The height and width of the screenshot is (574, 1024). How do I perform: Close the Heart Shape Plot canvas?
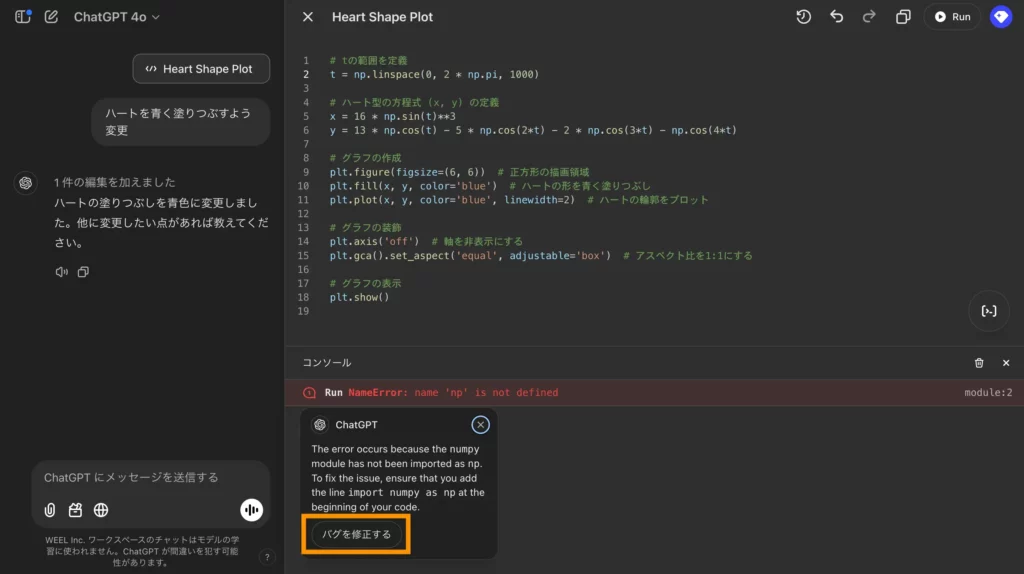coord(308,17)
